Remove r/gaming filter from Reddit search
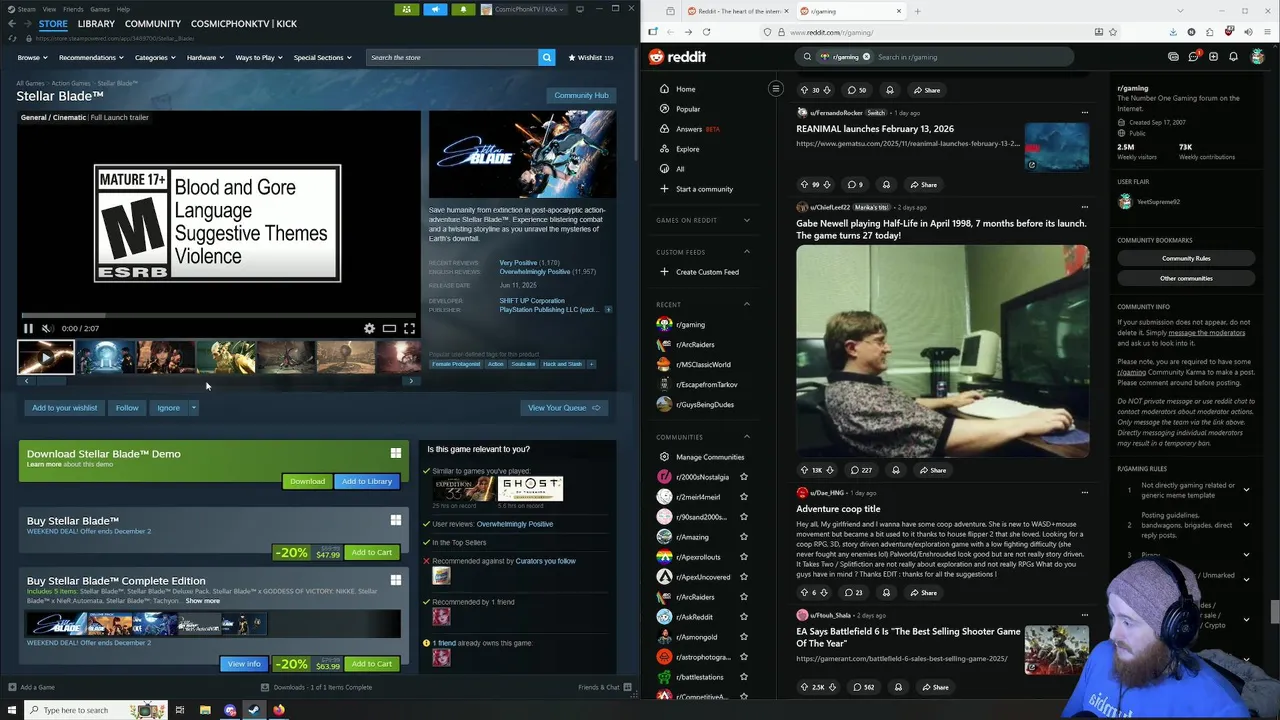1280x720 pixels. pyautogui.click(x=866, y=57)
